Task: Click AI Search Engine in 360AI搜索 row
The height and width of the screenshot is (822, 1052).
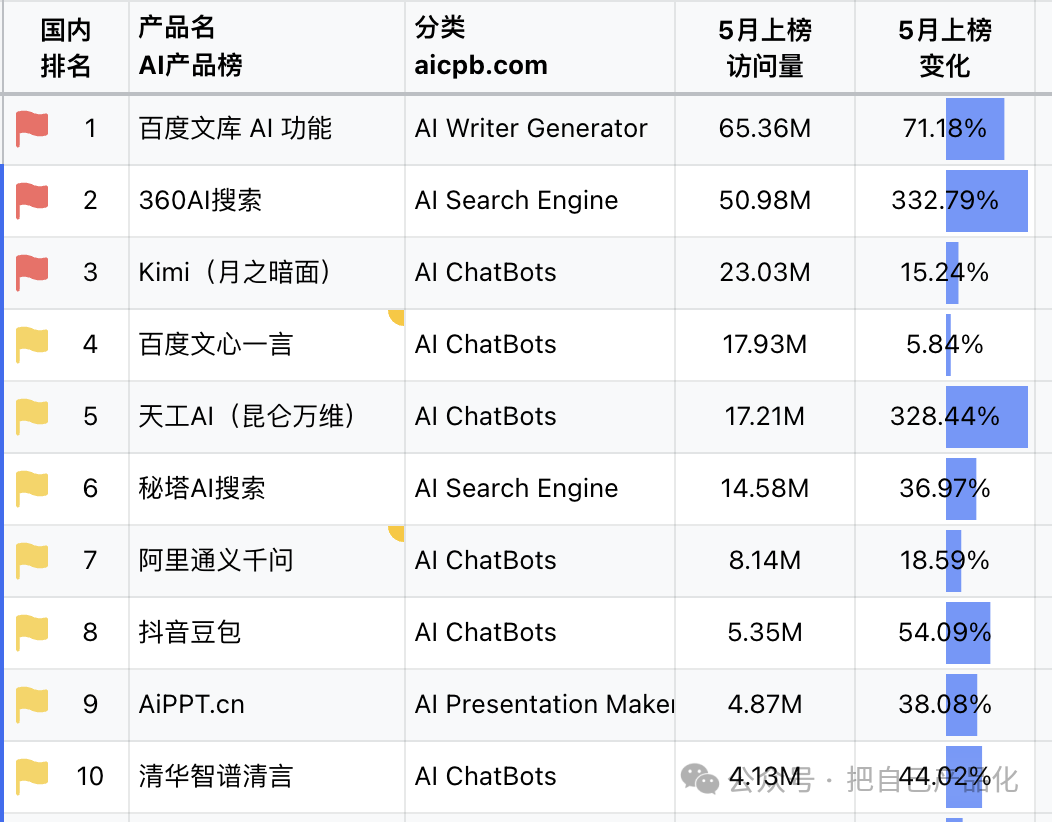Action: pos(540,201)
